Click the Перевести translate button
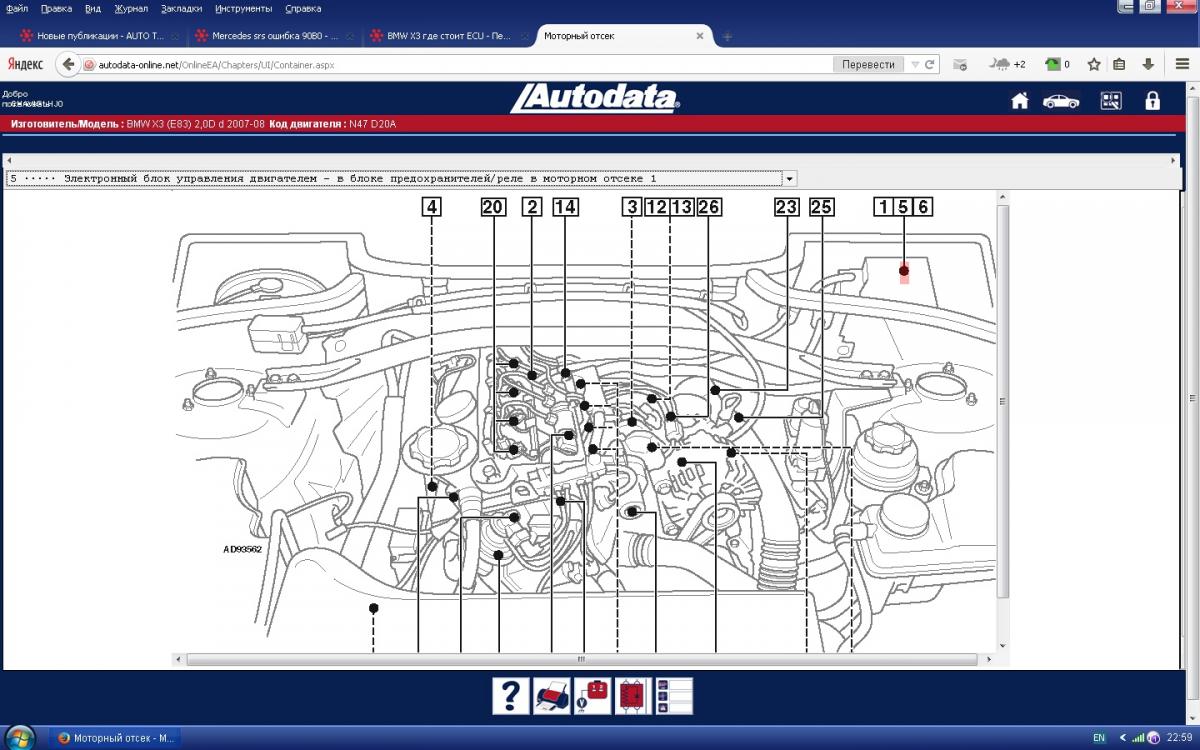 coord(868,64)
